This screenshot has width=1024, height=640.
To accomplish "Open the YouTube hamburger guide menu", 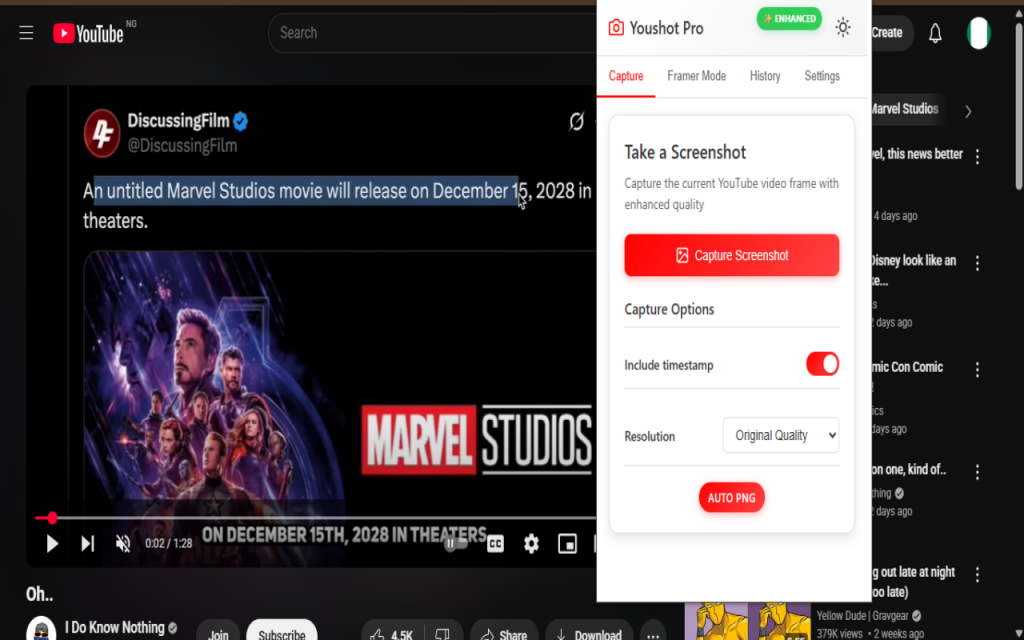I will click(26, 33).
